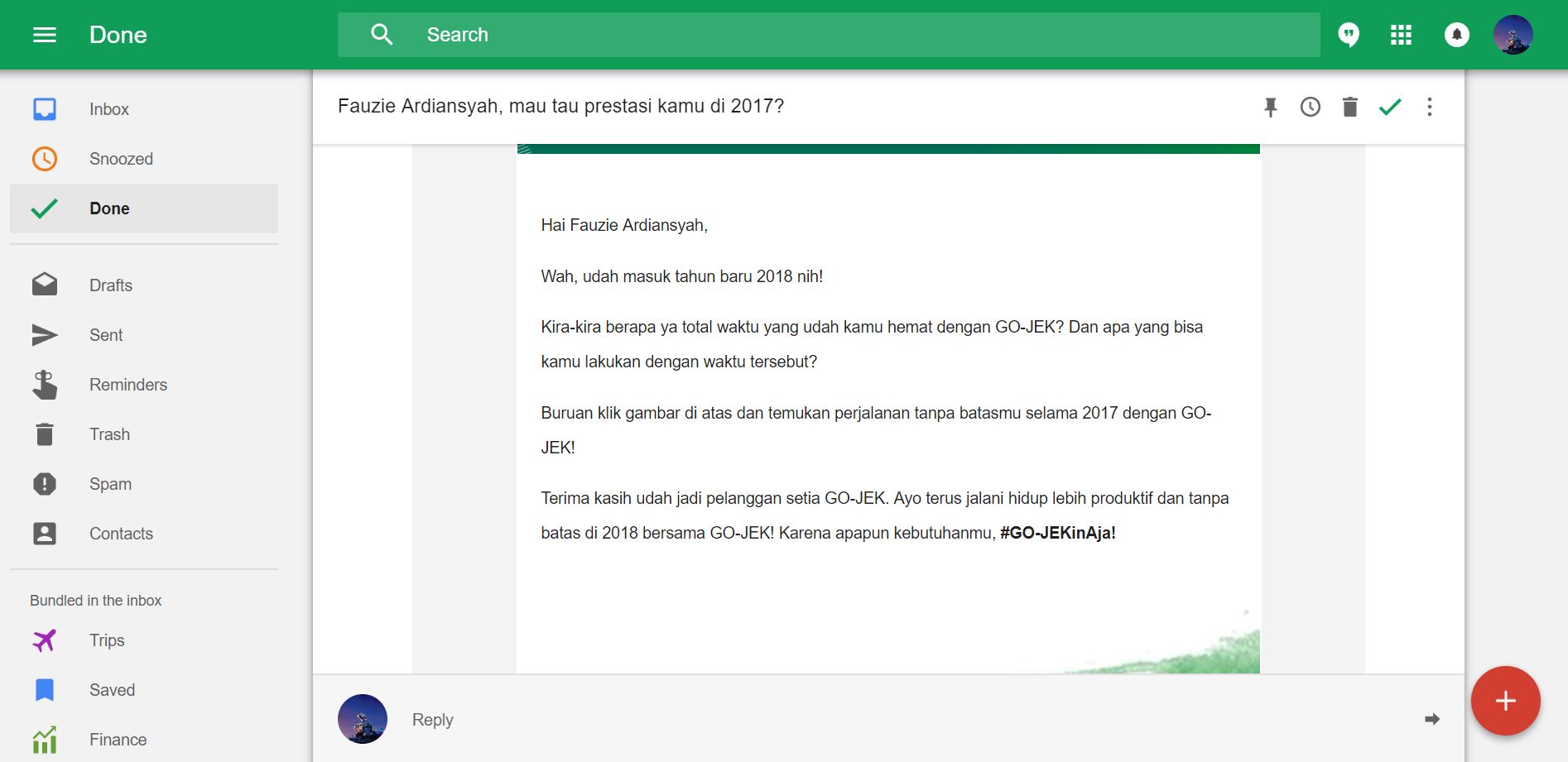Click the green Done check icon in sidebar

coord(45,208)
